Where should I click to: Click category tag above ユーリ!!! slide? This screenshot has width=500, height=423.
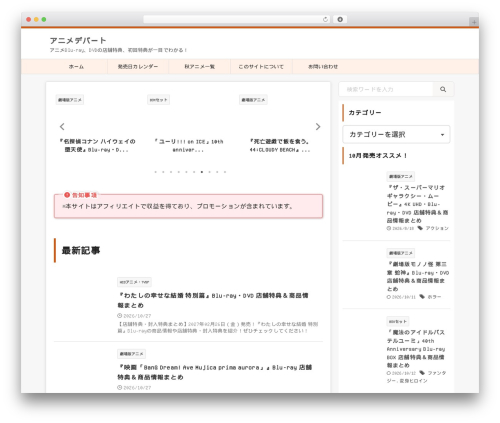[x=159, y=100]
